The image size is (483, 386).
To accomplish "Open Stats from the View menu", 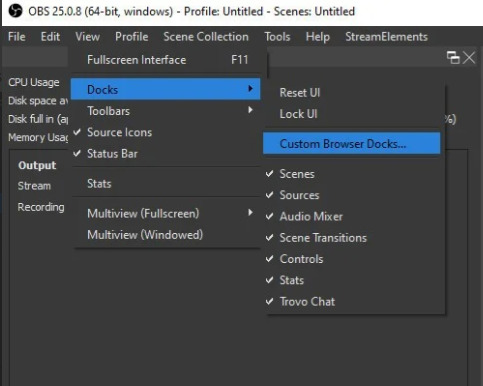I will (166, 184).
